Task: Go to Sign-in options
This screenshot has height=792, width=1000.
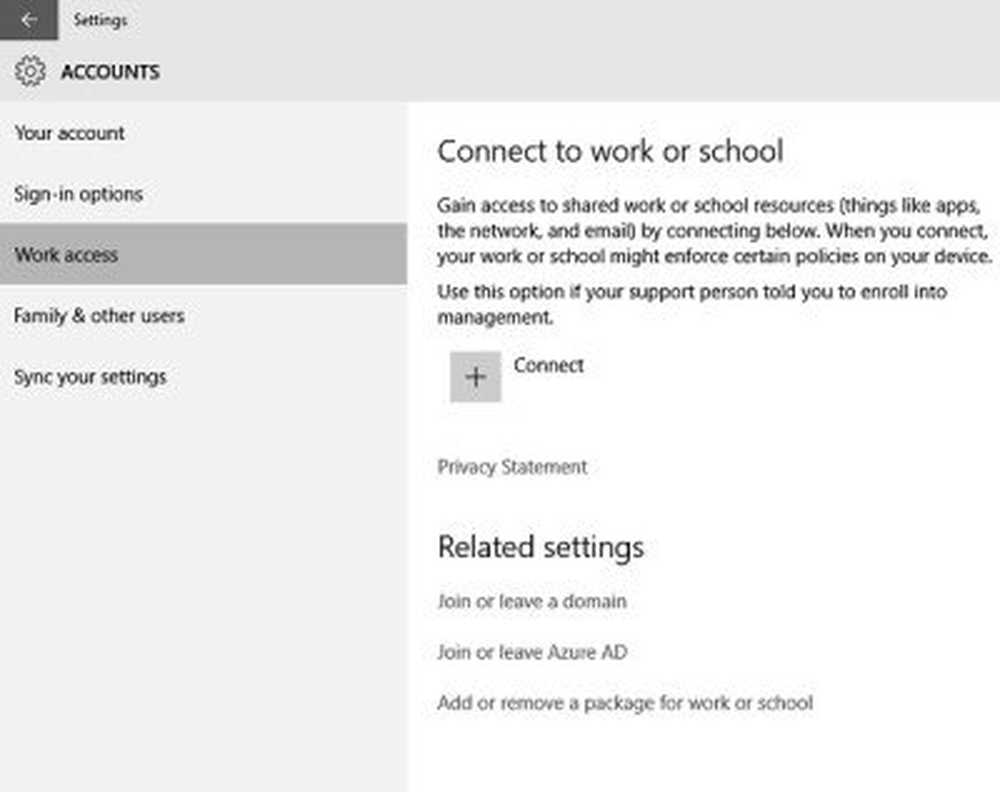Action: [x=78, y=194]
